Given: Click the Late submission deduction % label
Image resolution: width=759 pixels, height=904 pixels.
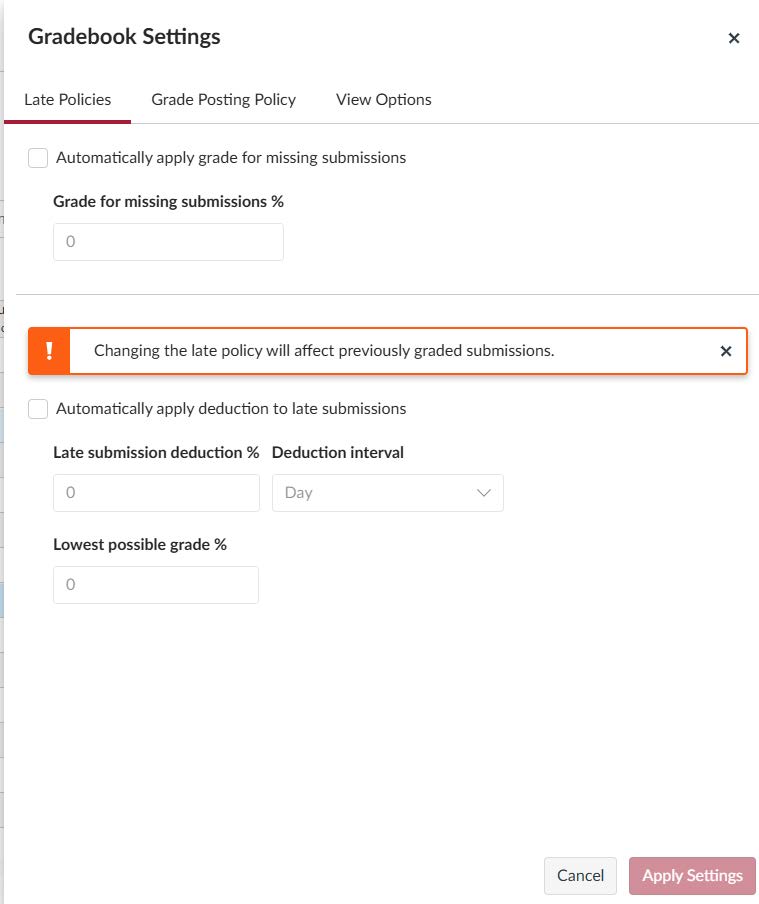Looking at the screenshot, I should coord(156,453).
